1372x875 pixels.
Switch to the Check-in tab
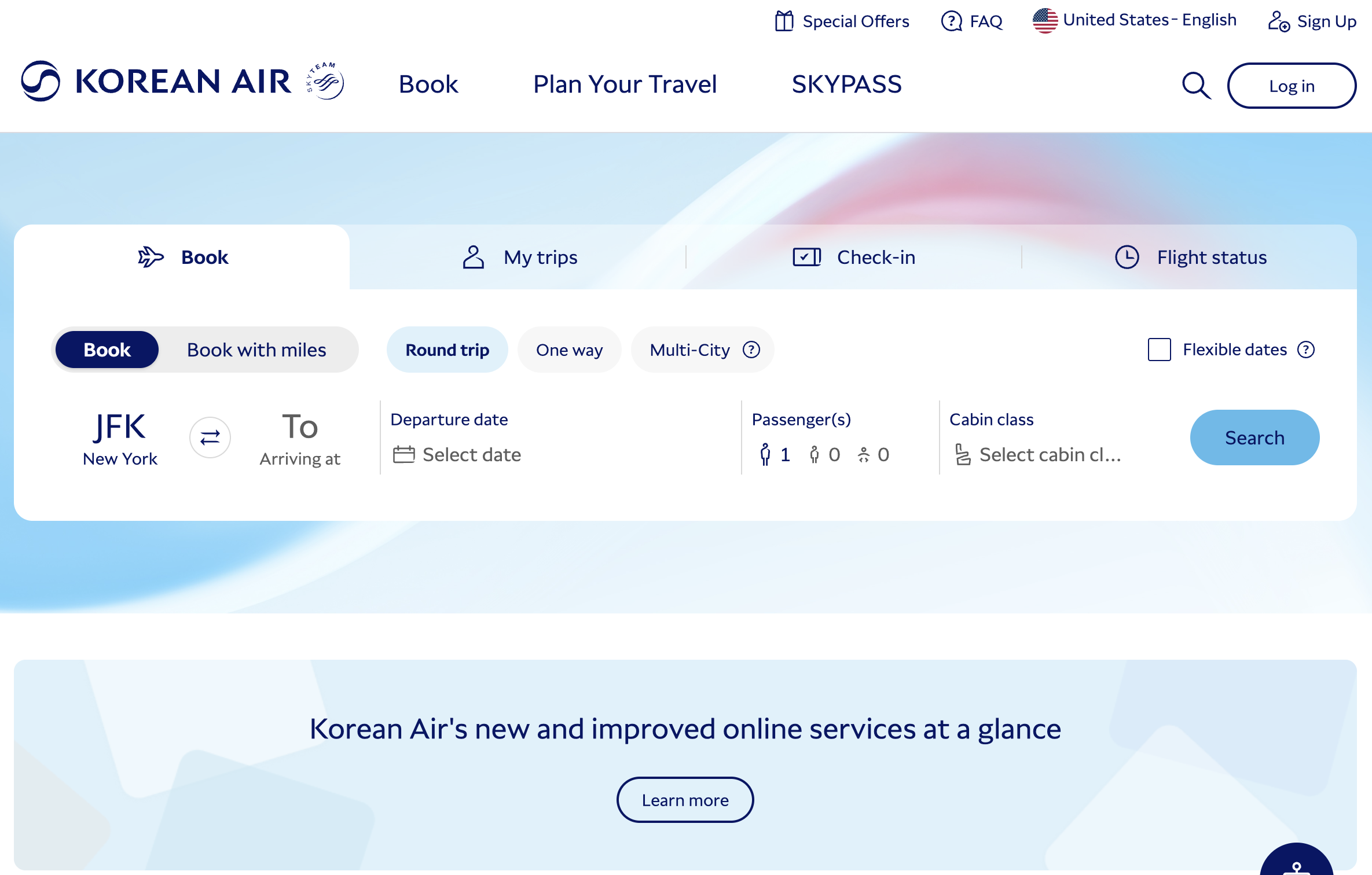coord(854,257)
